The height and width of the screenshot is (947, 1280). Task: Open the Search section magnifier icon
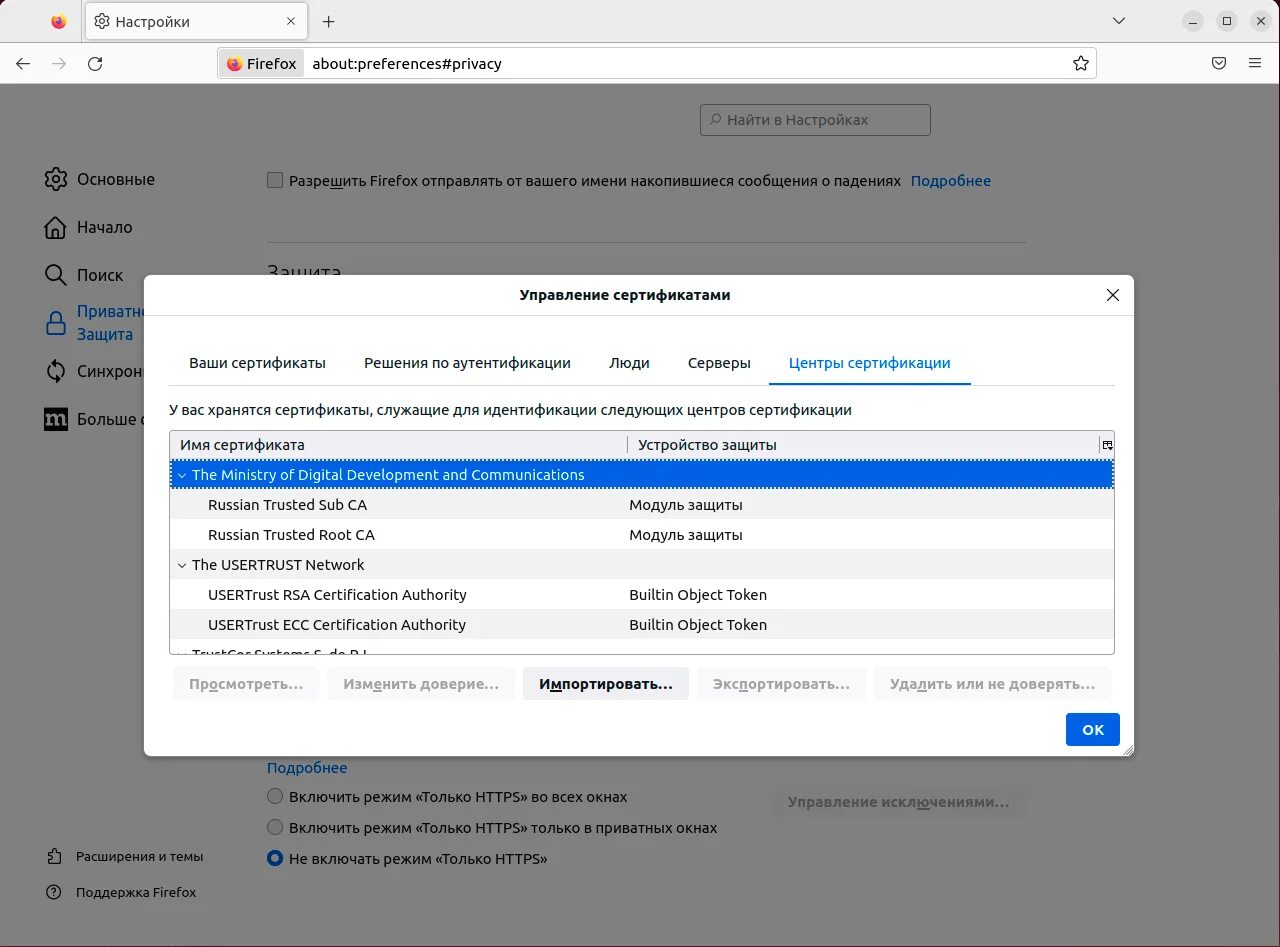coord(56,275)
